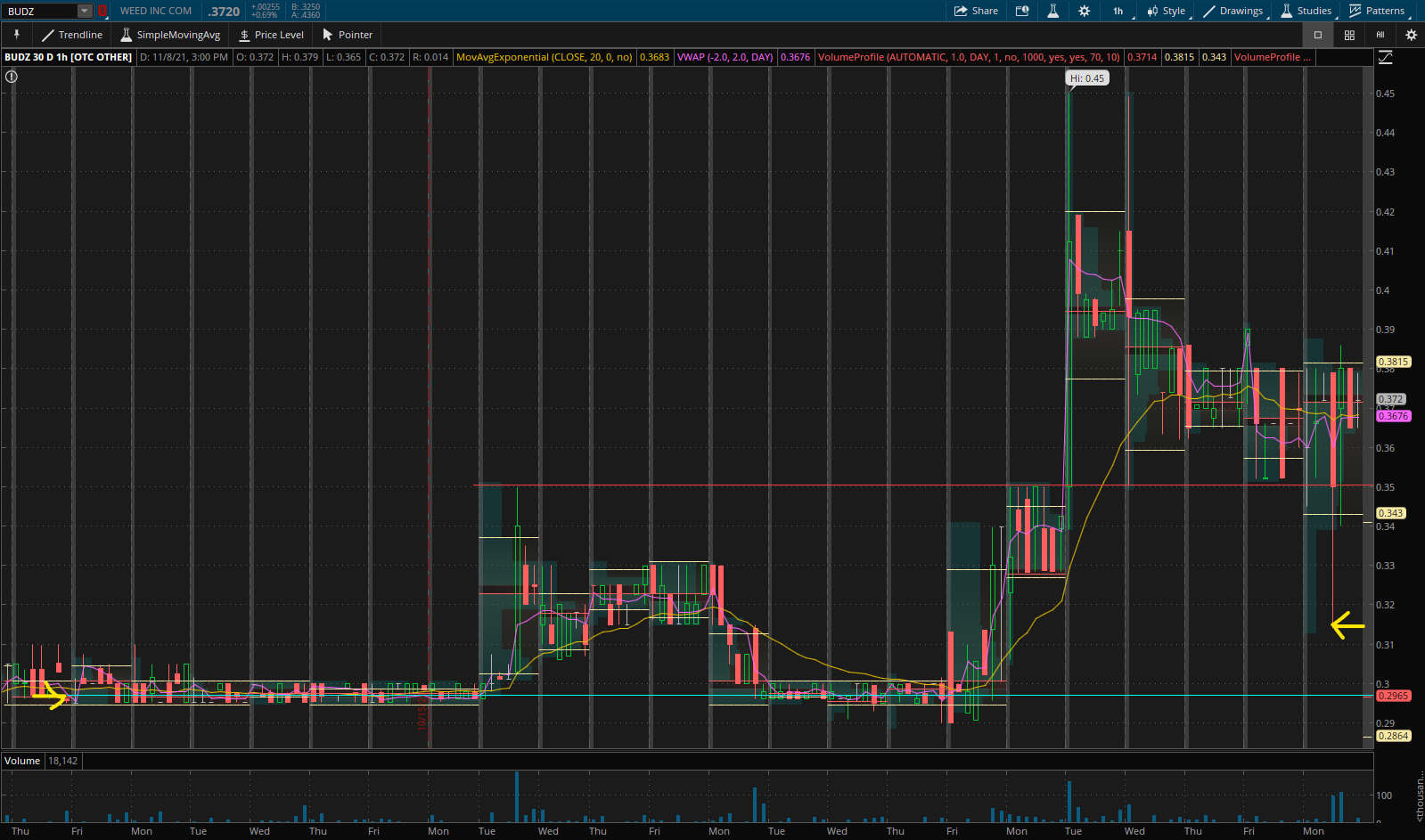
Task: Click the flask icon in the top bar
Action: click(x=1052, y=11)
